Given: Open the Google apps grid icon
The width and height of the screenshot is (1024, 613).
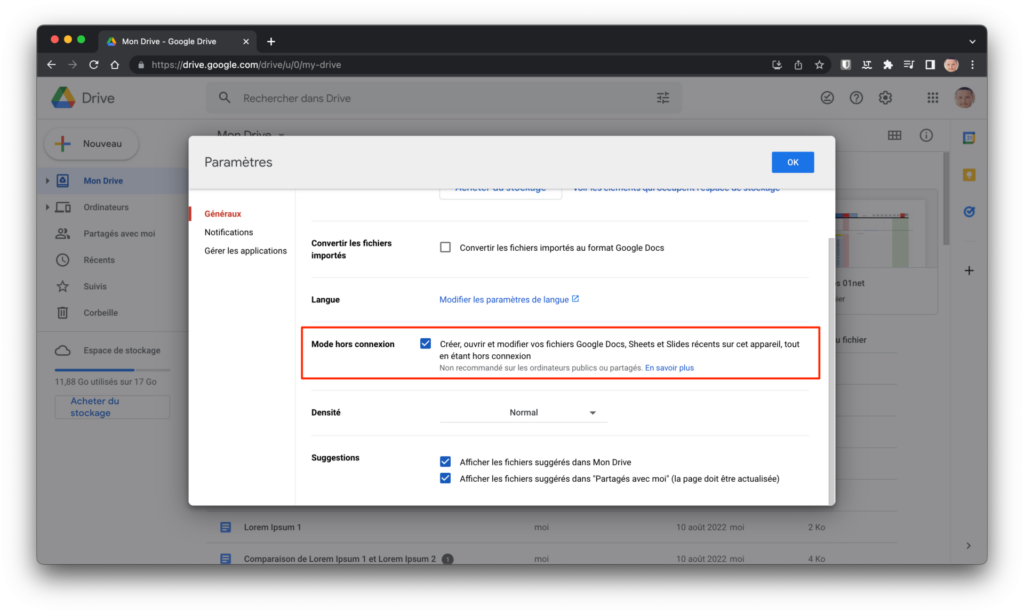Looking at the screenshot, I should tap(932, 98).
